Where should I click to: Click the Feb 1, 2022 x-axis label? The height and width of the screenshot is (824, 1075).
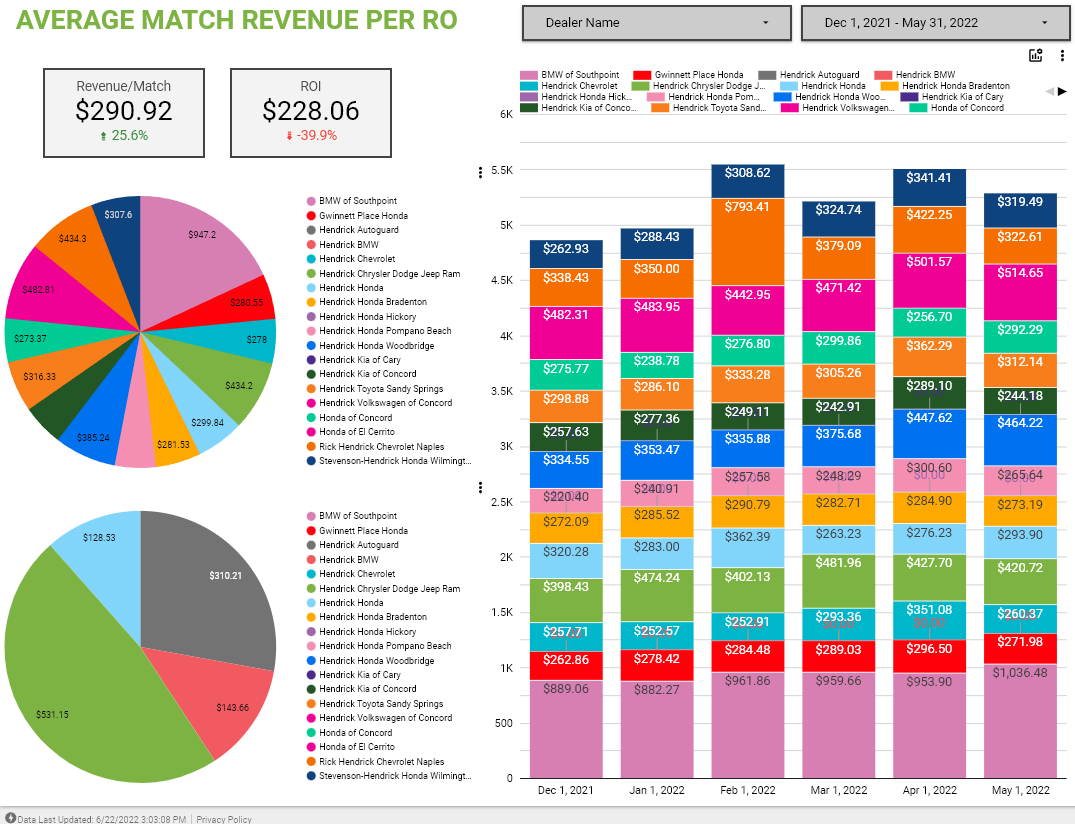[747, 790]
